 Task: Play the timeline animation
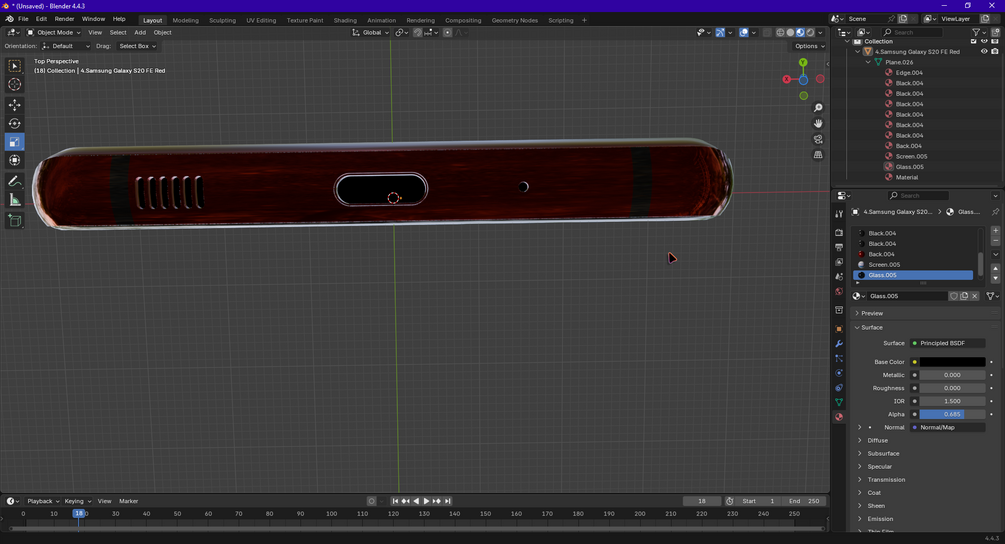[426, 501]
